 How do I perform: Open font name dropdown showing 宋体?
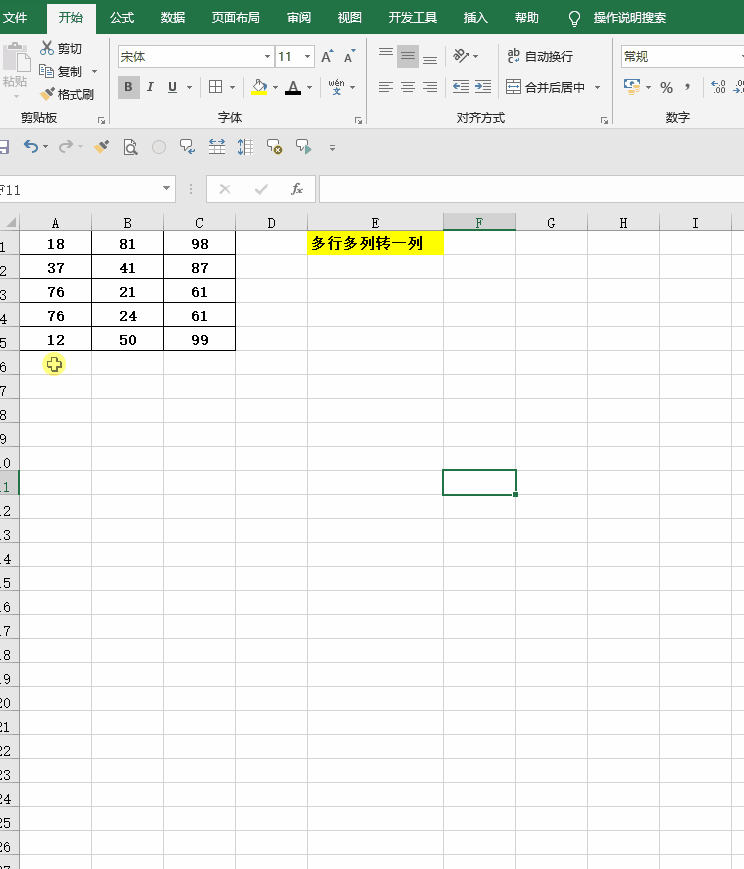click(x=267, y=57)
